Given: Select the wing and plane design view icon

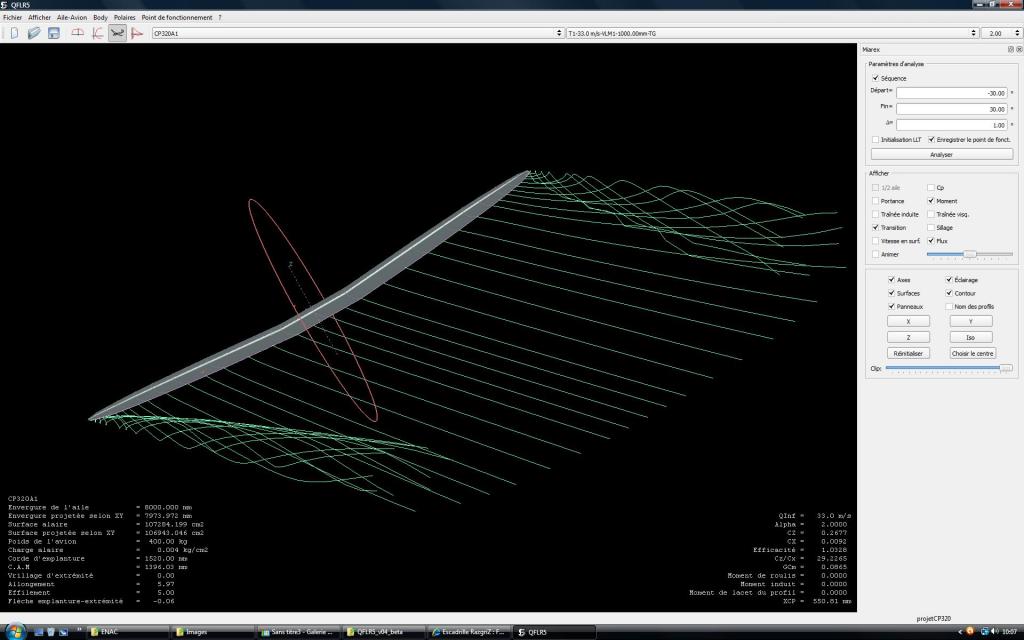Looking at the screenshot, I should (x=117, y=33).
